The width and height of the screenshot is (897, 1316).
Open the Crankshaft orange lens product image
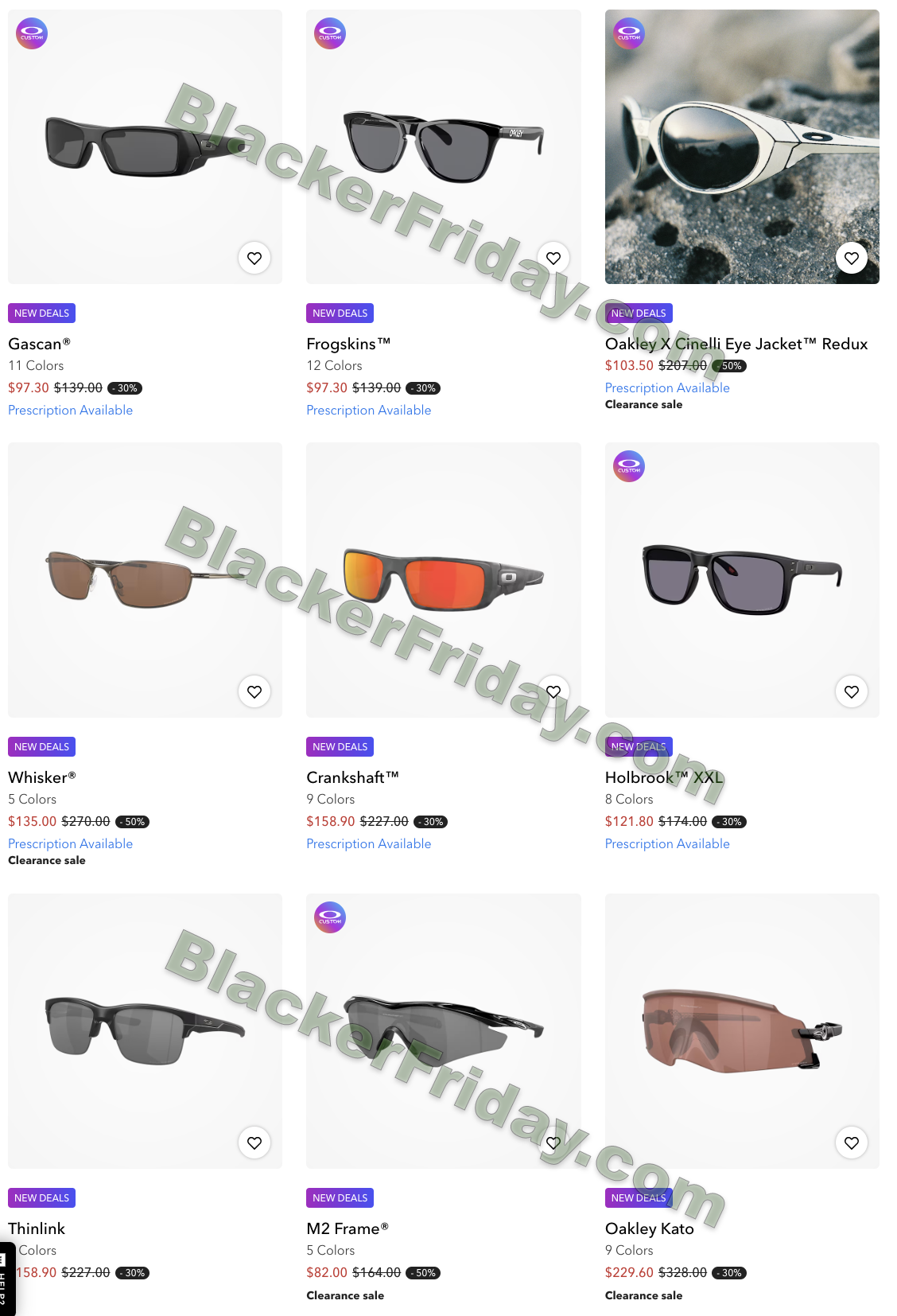[444, 580]
